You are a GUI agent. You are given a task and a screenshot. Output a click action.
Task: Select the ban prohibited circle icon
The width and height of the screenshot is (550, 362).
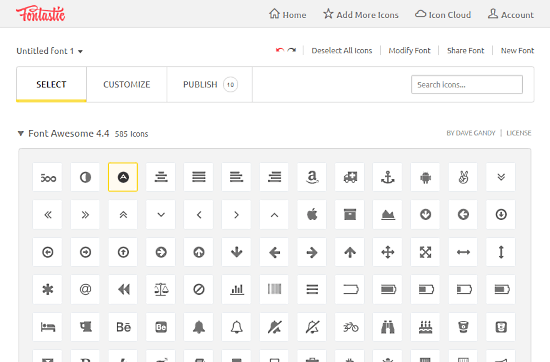pos(199,290)
